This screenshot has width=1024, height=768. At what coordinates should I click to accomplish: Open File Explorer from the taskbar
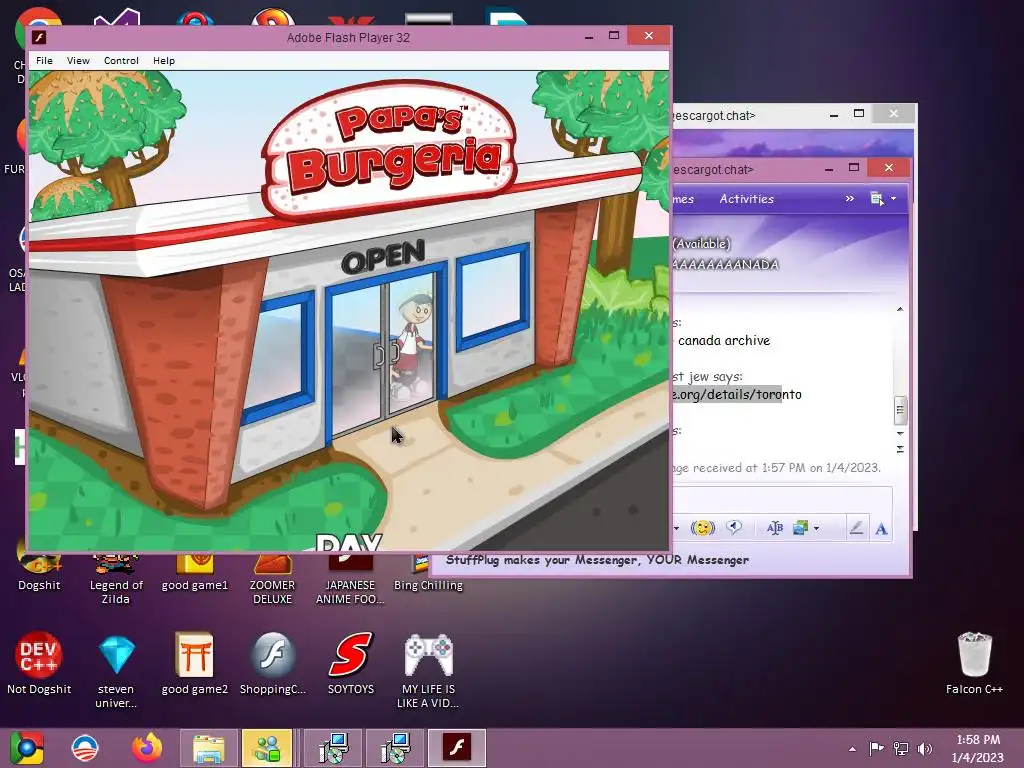coord(209,748)
